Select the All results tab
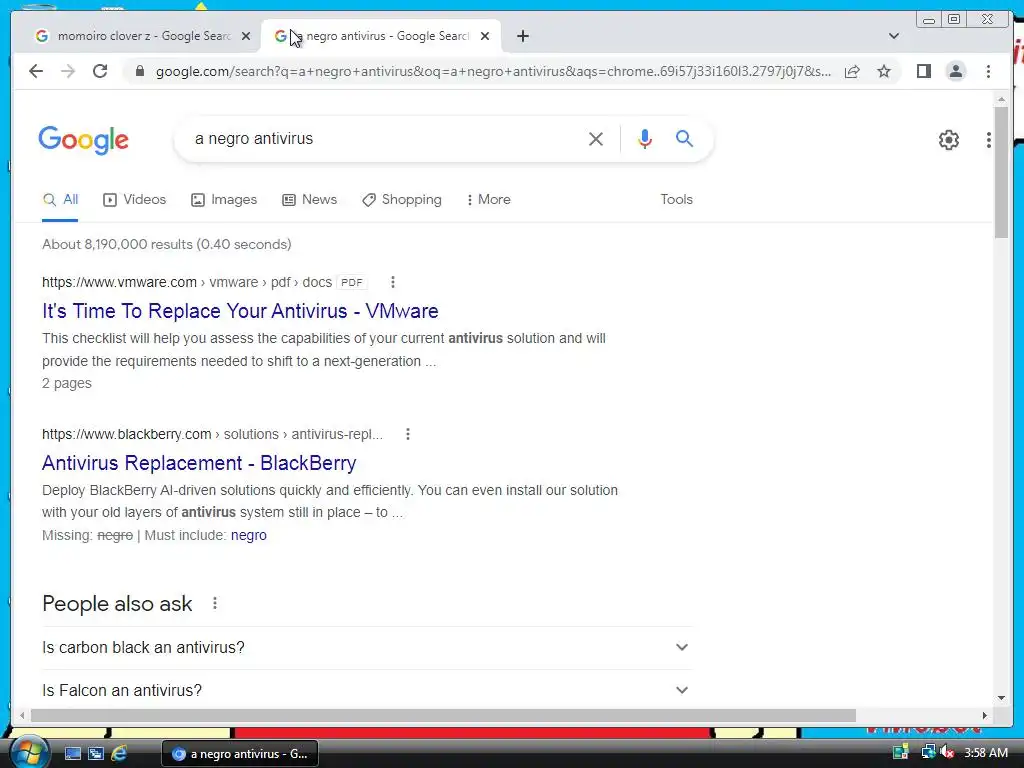Viewport: 1024px width, 768px height. (60, 200)
